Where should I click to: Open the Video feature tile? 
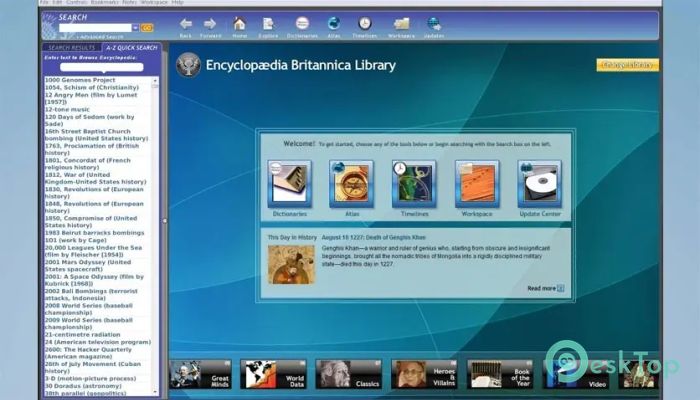pyautogui.click(x=575, y=374)
